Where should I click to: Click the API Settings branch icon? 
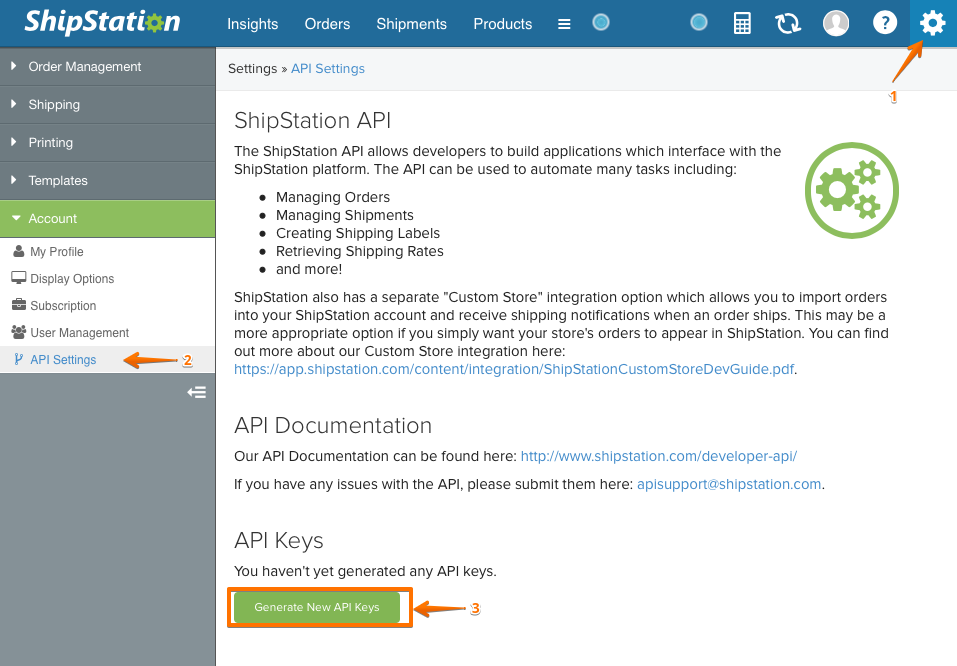tap(19, 359)
